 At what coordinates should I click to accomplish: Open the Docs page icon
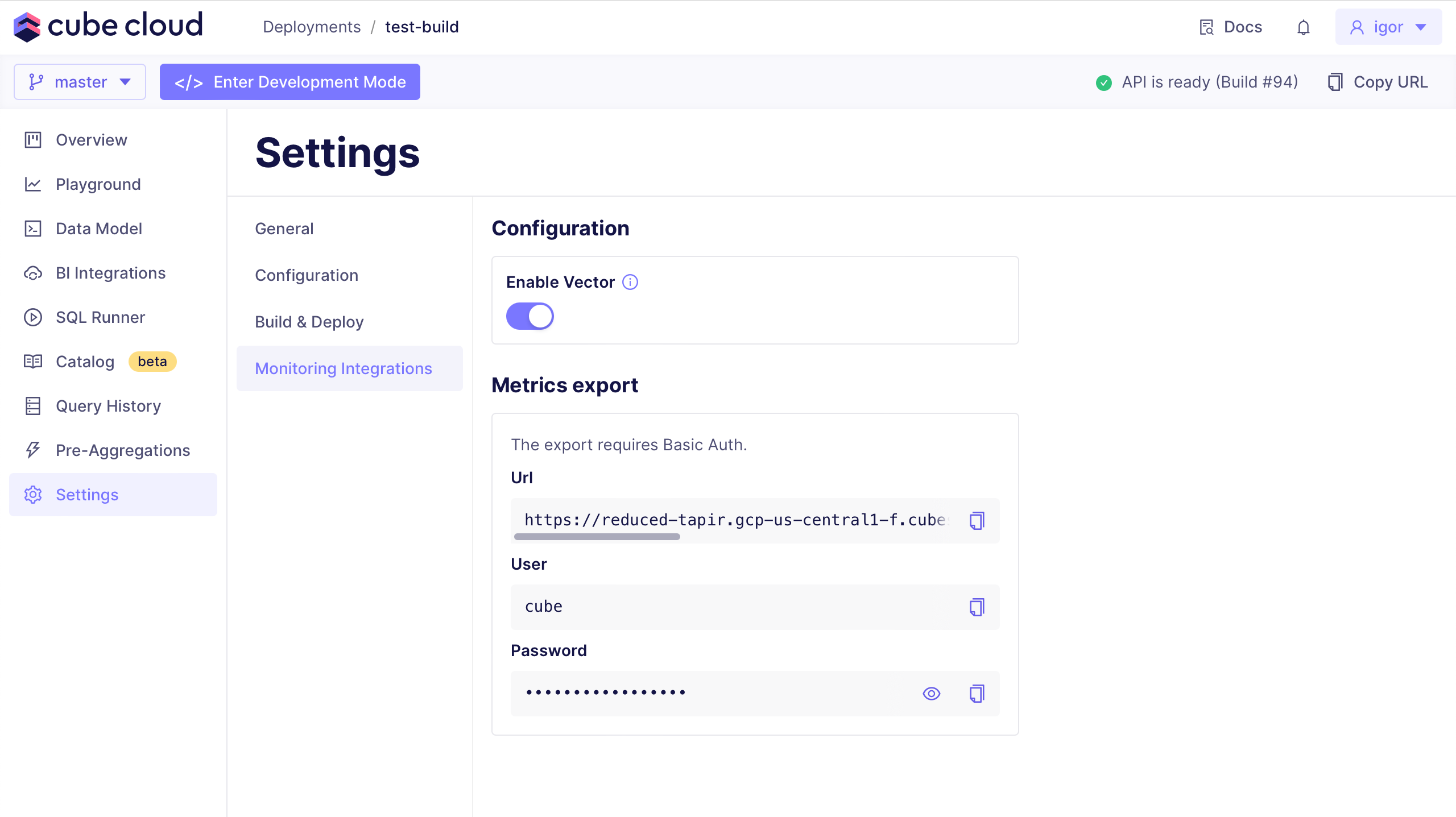coord(1206,27)
